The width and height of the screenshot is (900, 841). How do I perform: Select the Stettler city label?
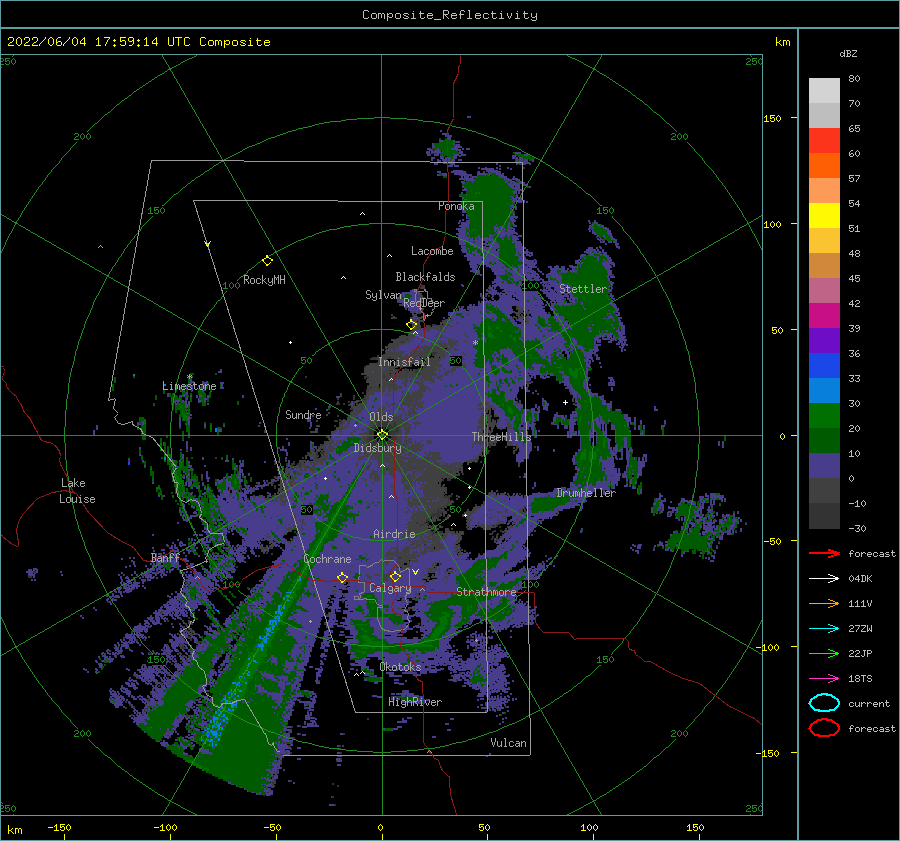(583, 289)
